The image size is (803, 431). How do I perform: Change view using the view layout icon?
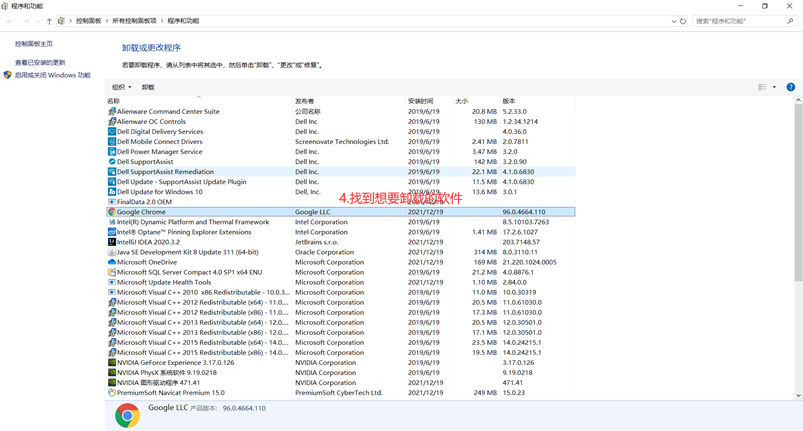[x=762, y=87]
